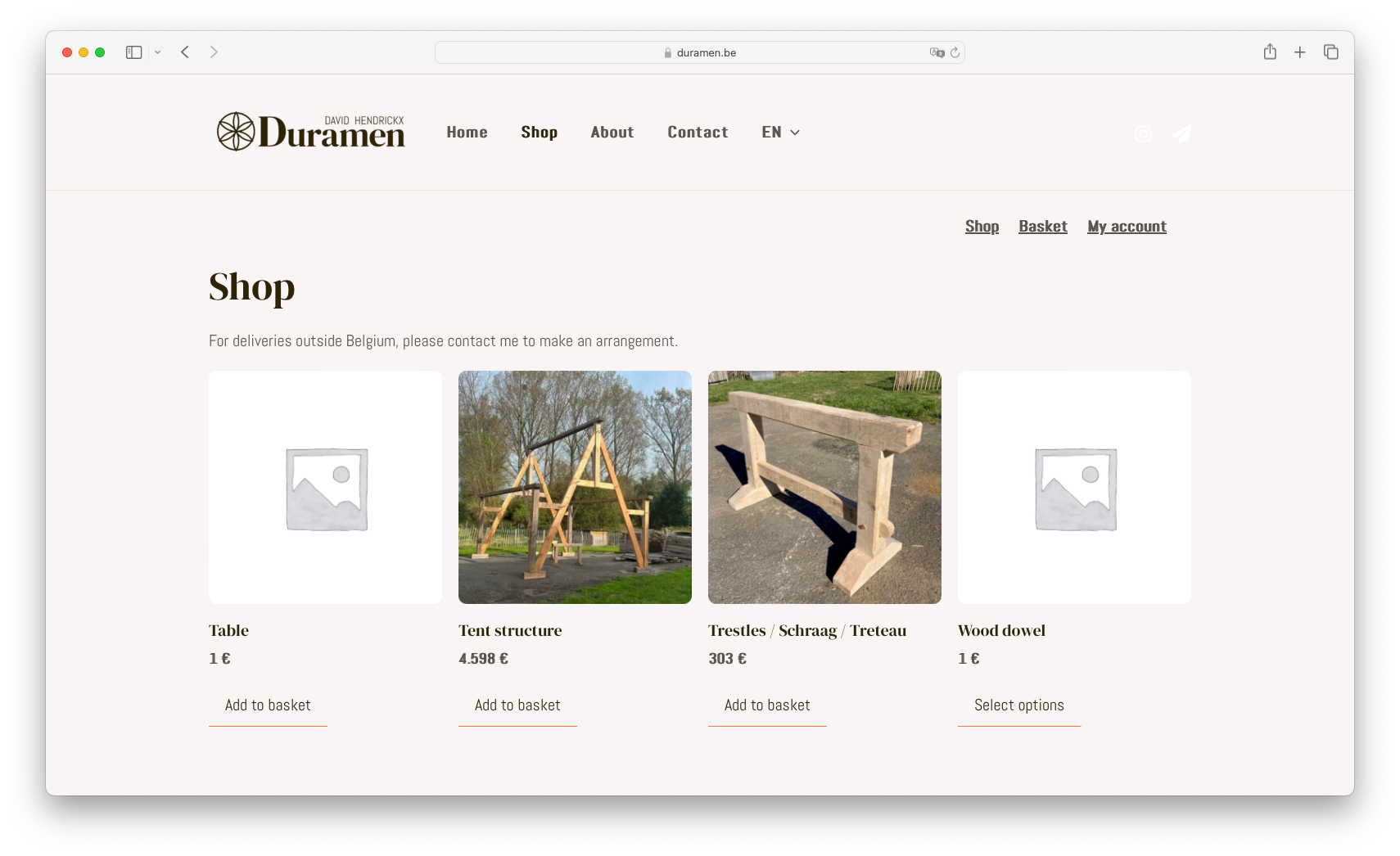Click the duramen.be address field

point(700,52)
